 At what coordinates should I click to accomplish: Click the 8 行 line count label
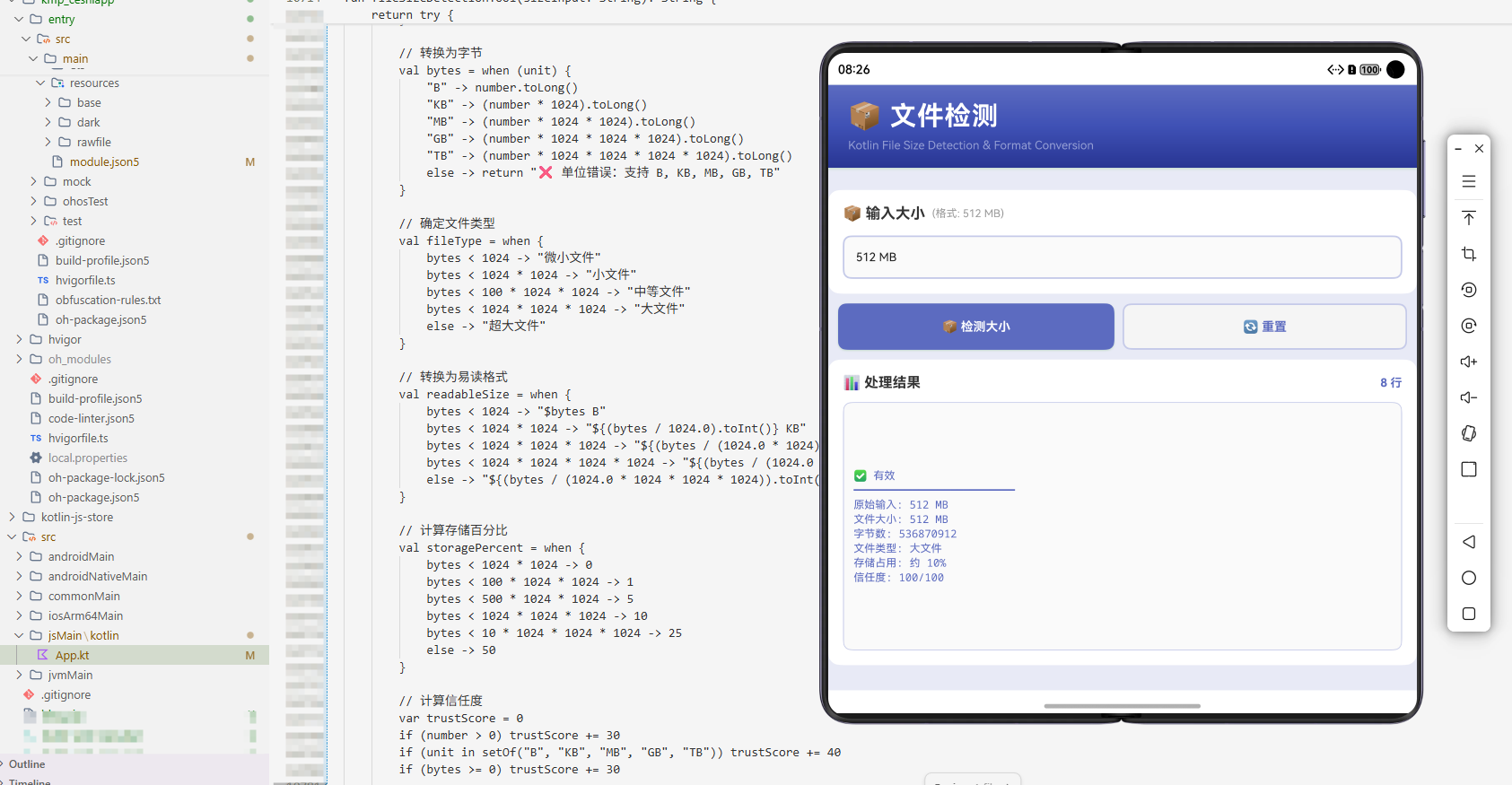(x=1391, y=383)
